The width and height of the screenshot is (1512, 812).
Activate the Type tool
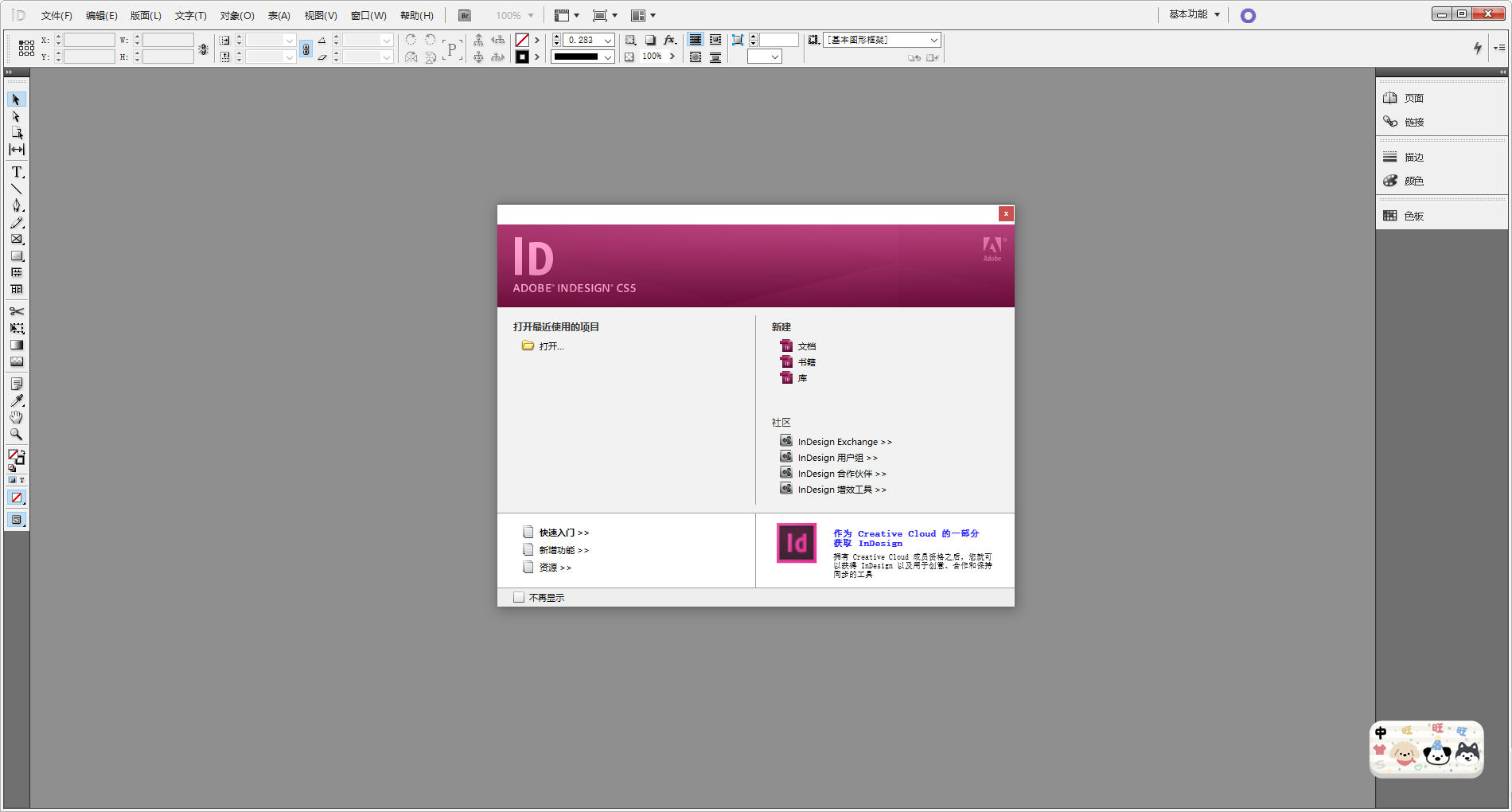pyautogui.click(x=16, y=172)
